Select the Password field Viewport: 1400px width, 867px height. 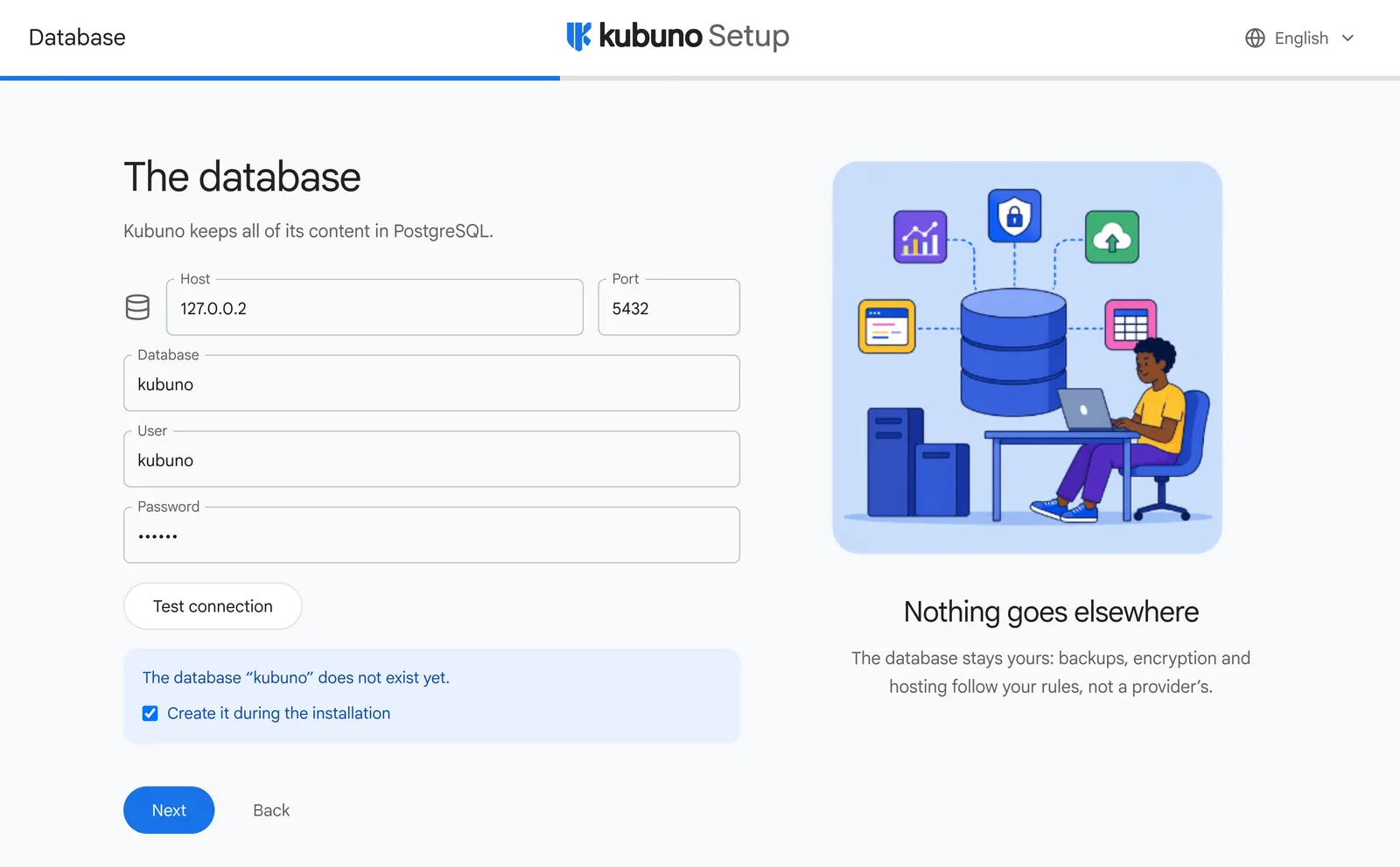[431, 535]
